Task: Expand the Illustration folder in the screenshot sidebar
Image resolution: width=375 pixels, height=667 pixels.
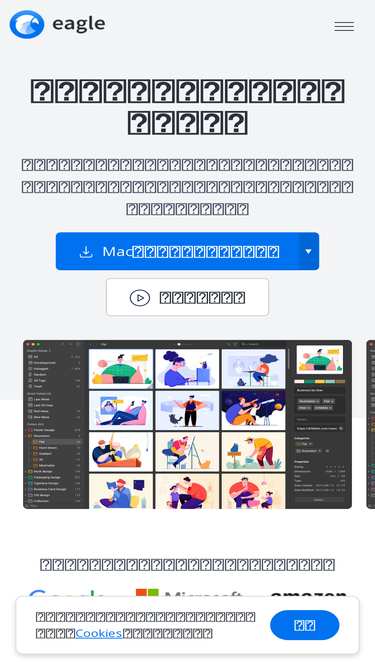Action: click(x=26, y=436)
